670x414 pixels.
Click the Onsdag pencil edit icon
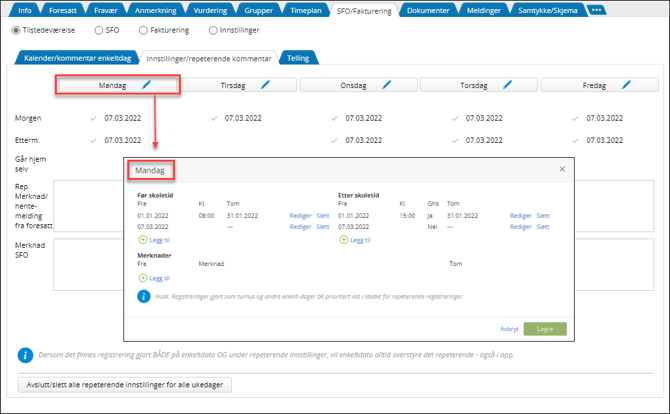[387, 85]
